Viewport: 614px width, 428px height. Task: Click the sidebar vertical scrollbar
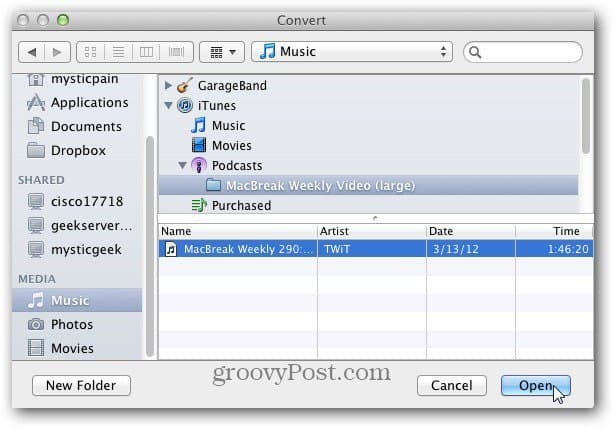coord(150,247)
